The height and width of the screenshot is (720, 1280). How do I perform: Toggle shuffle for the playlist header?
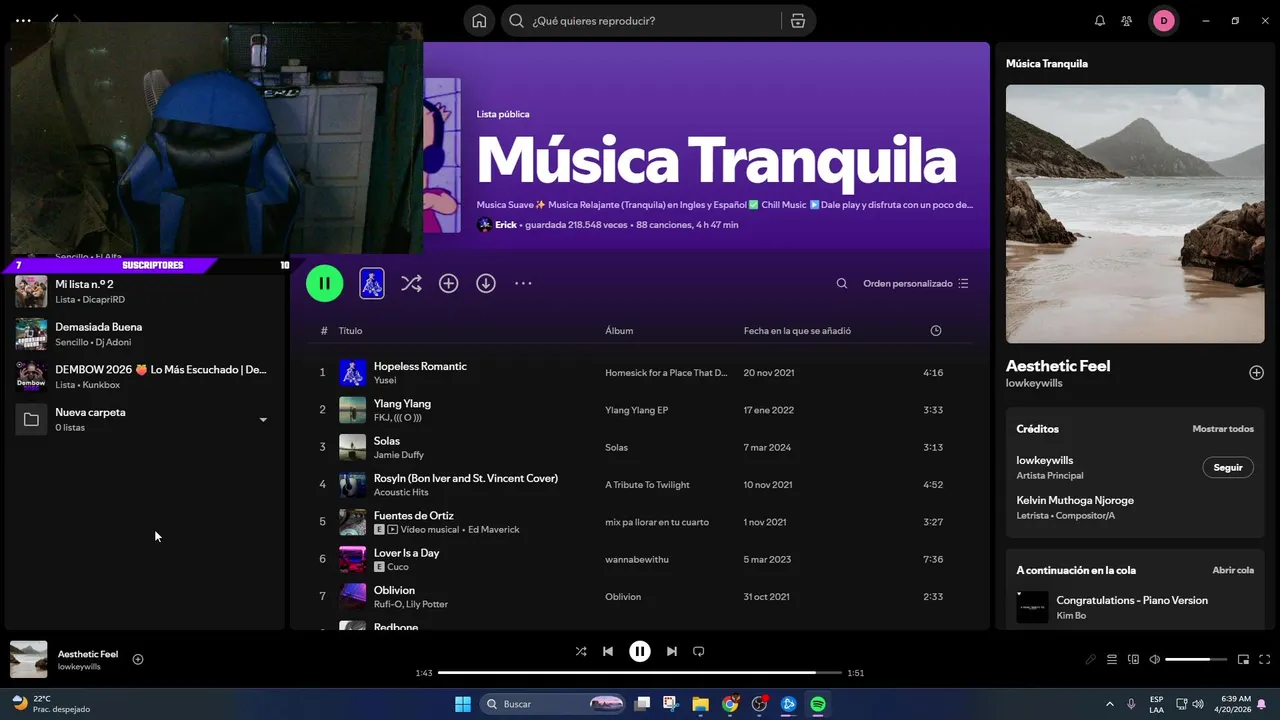pyautogui.click(x=411, y=284)
